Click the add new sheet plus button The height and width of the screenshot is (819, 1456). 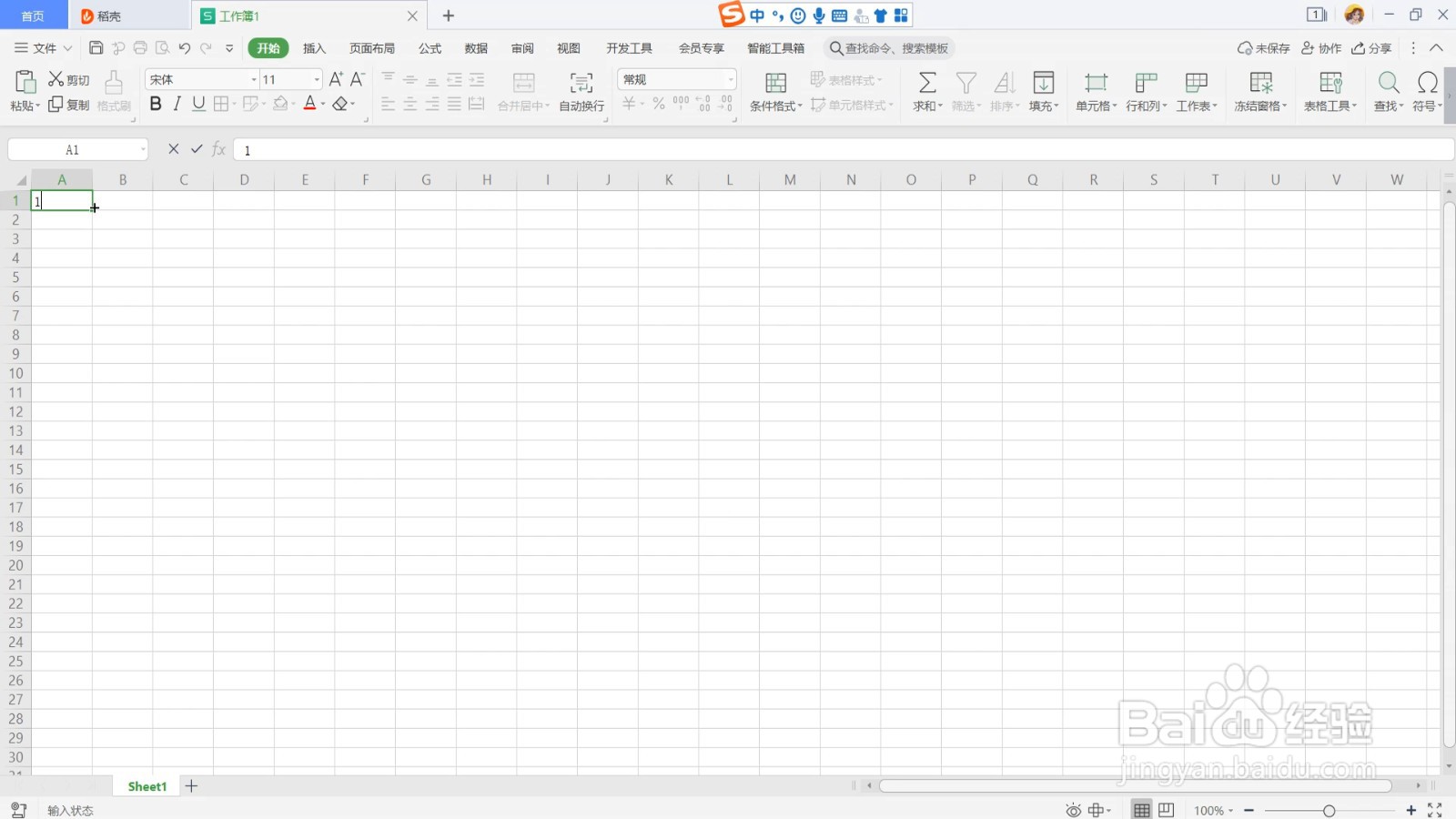click(191, 786)
